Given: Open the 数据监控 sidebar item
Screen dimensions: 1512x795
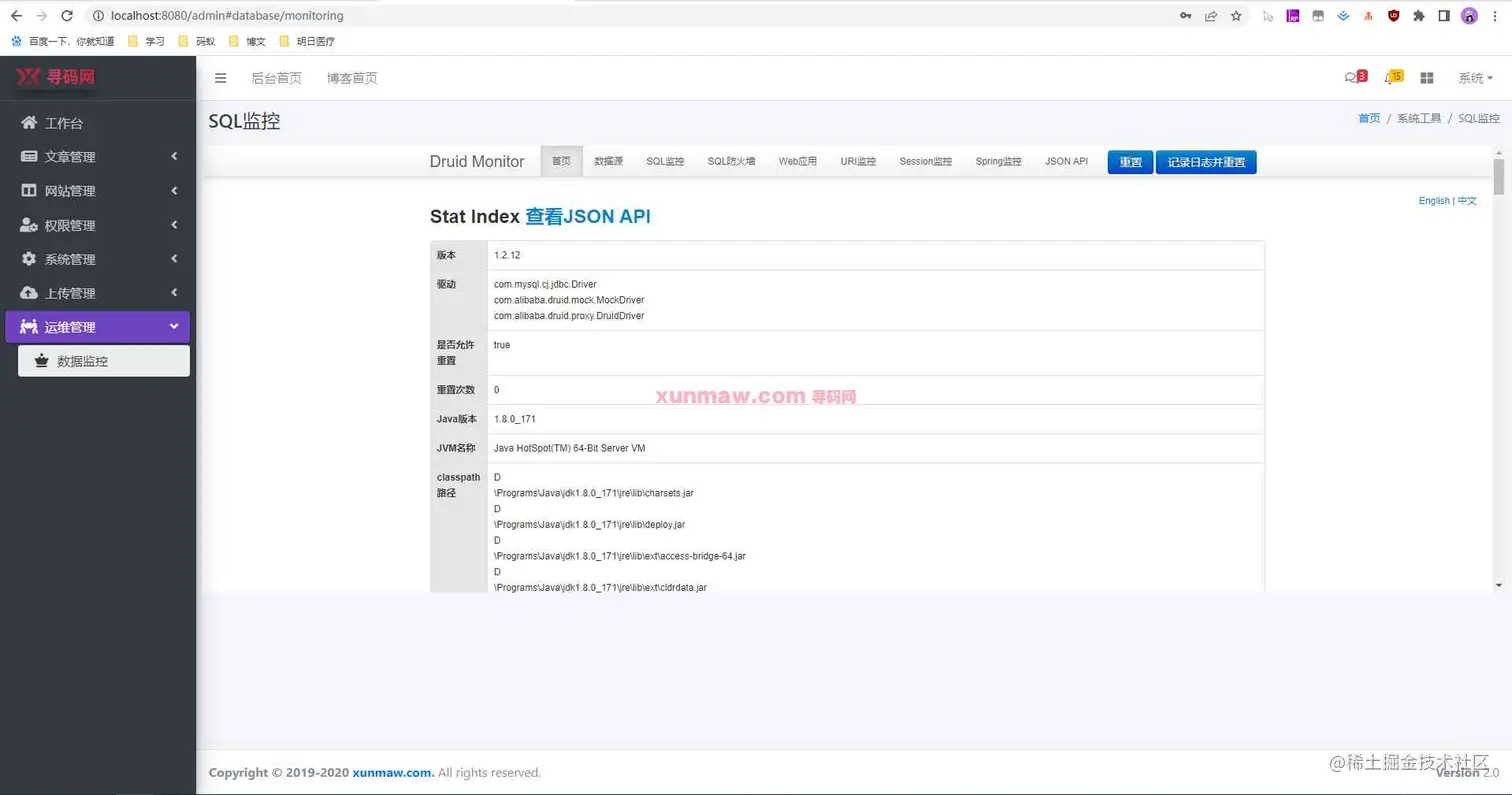Looking at the screenshot, I should point(104,361).
